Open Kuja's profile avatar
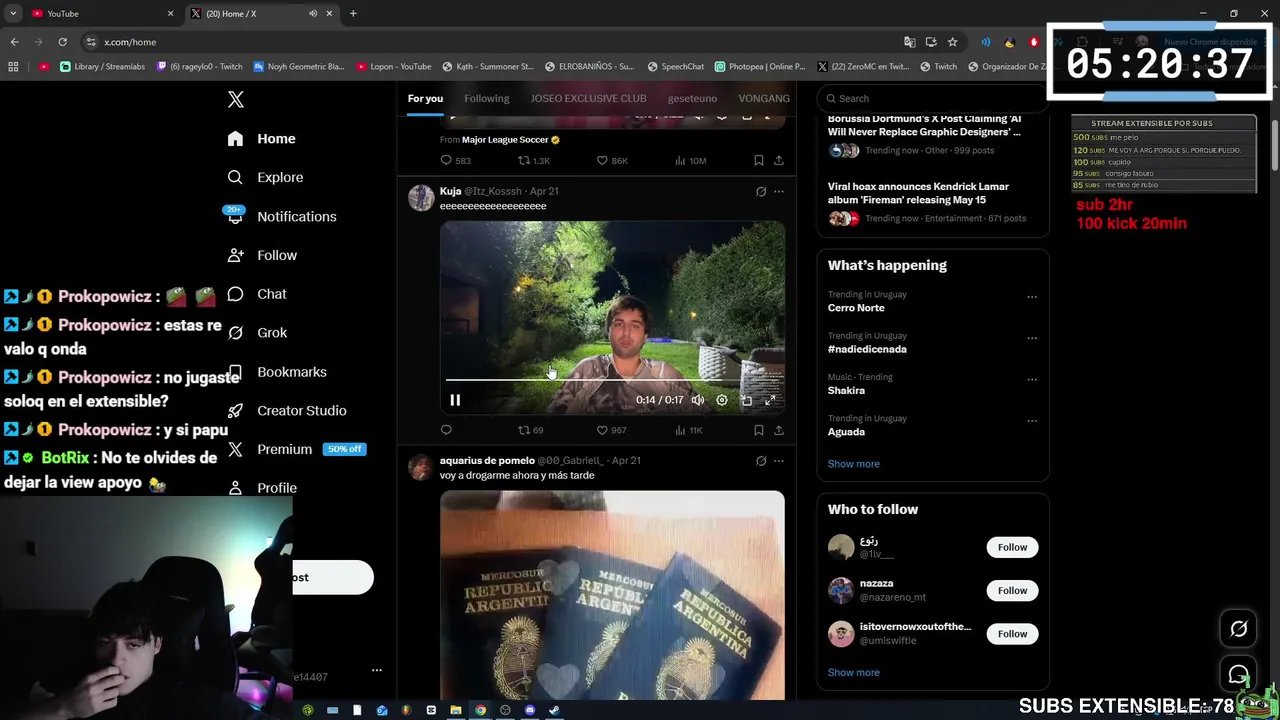The height and width of the screenshot is (720, 1280). pyautogui.click(x=421, y=197)
